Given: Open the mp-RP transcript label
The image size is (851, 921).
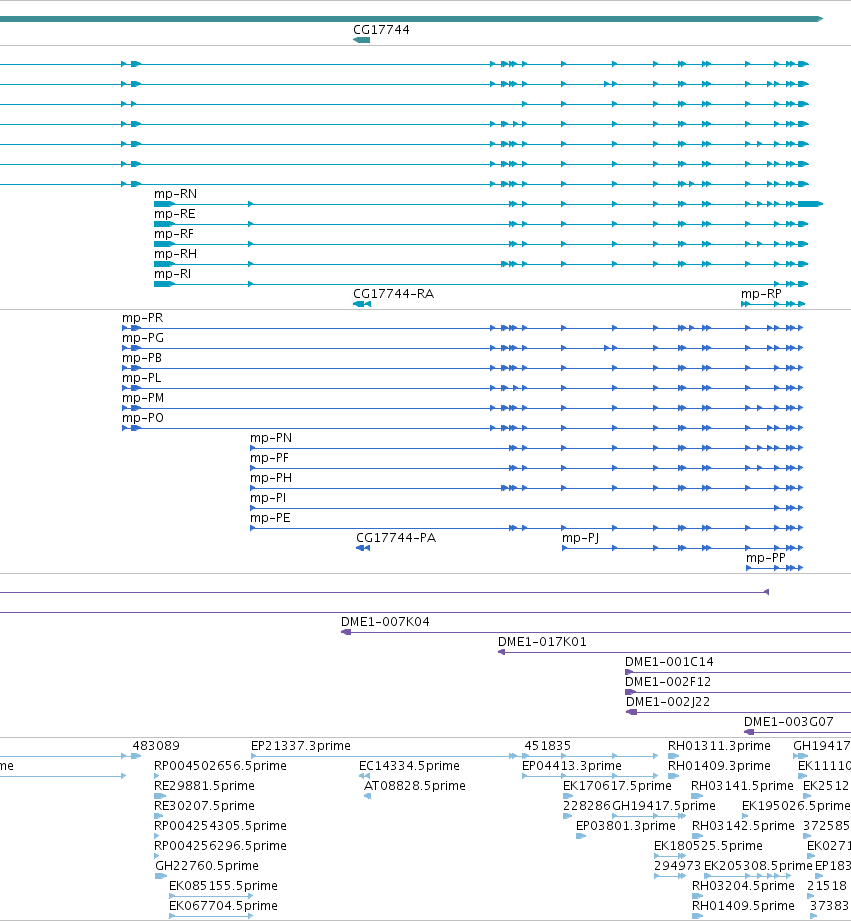Looking at the screenshot, I should click(761, 294).
